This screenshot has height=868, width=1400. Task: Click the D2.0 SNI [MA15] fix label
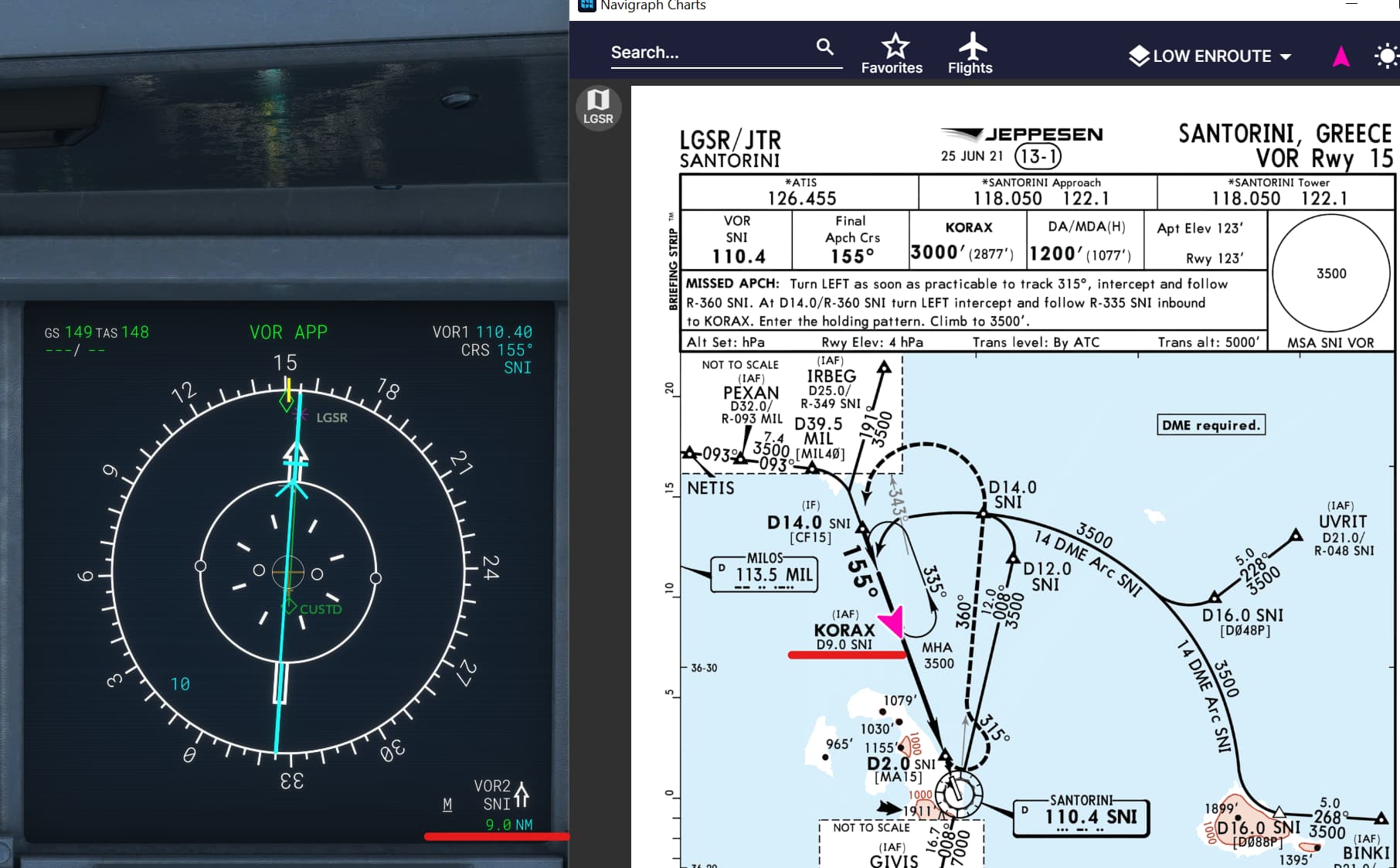(901, 770)
